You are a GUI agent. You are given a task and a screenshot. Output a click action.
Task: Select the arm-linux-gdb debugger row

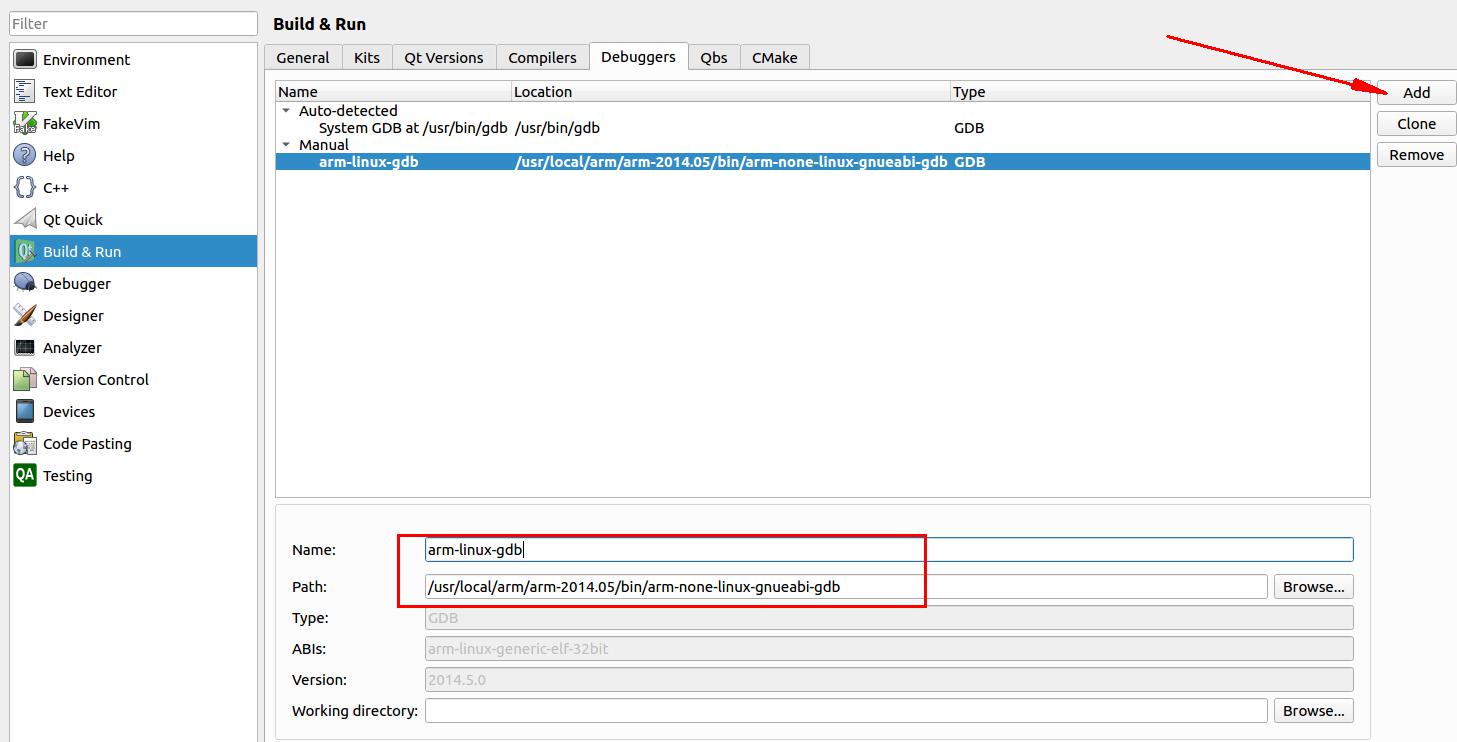[822, 162]
